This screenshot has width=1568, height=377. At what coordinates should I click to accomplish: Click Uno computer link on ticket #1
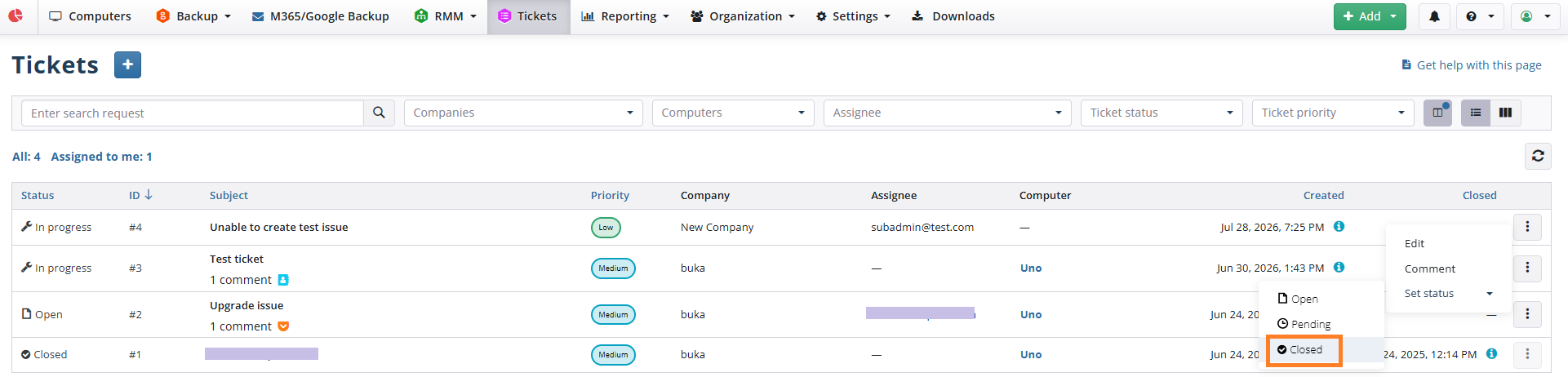coord(1031,355)
